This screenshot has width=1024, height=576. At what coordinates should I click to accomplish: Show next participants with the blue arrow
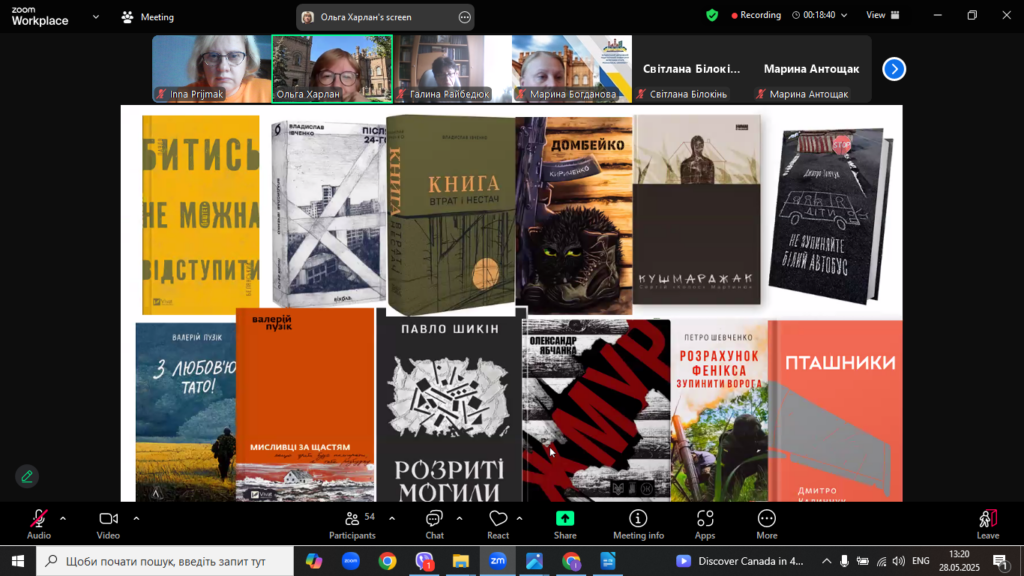click(894, 69)
